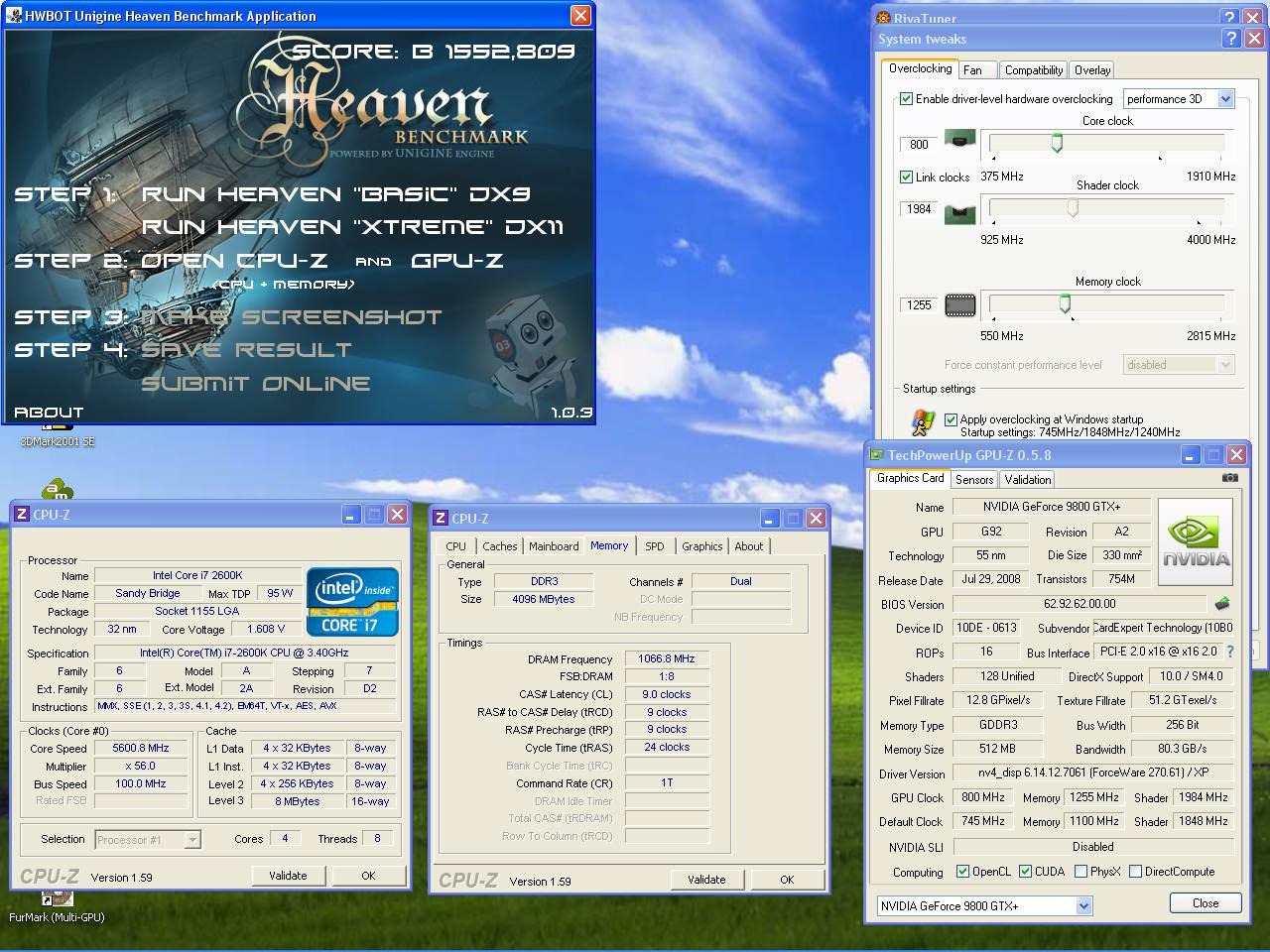Viewport: 1270px width, 952px height.
Task: Click the GPU-Z screenshot camera icon
Action: tap(1230, 477)
